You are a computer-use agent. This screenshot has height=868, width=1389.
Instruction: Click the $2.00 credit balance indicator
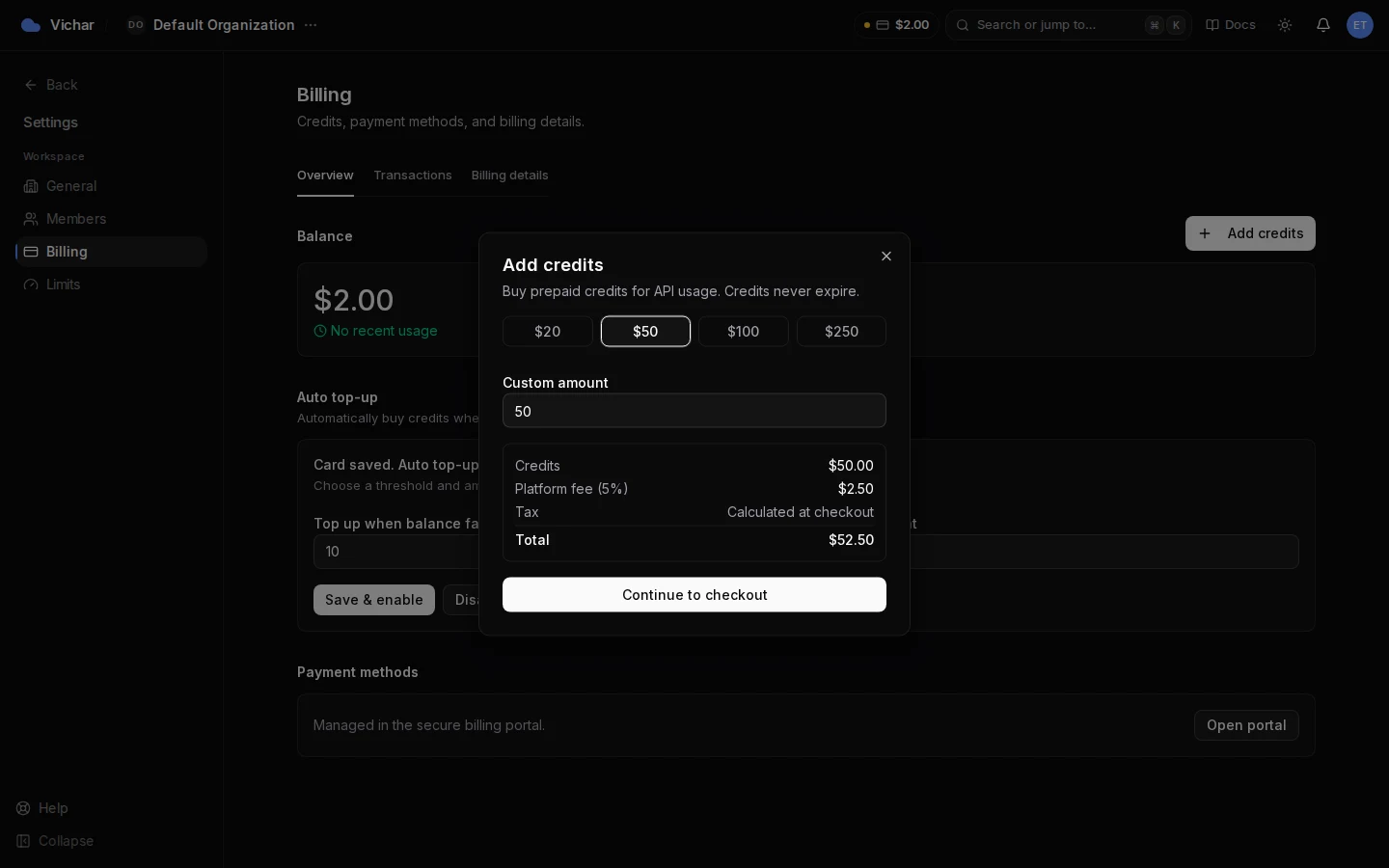coord(896,25)
